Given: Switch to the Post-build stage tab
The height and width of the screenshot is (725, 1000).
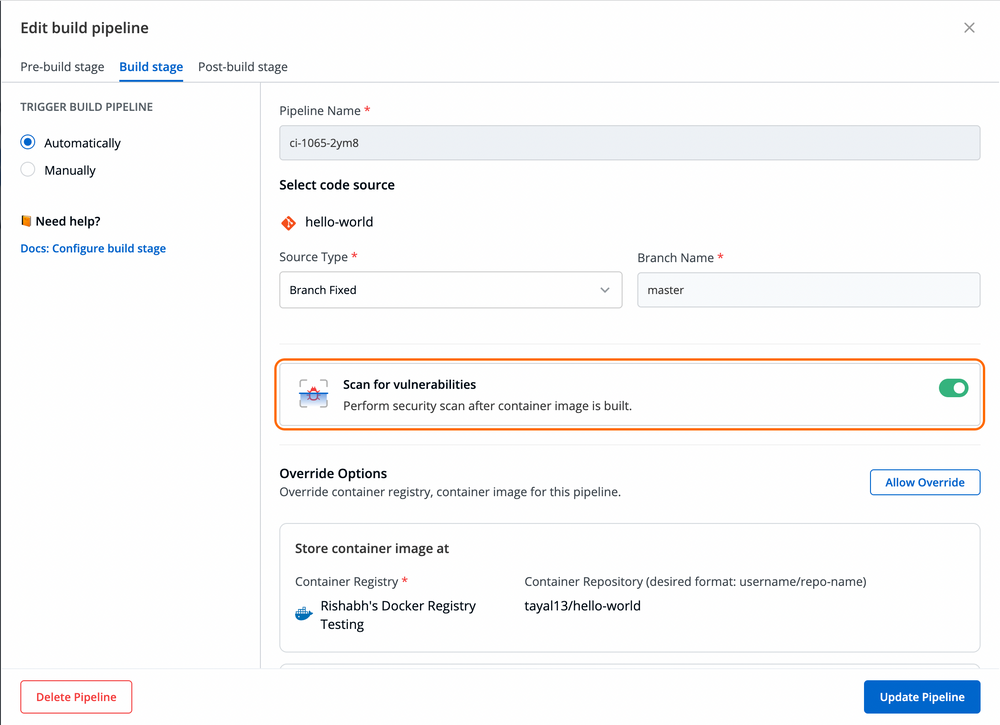Looking at the screenshot, I should (x=242, y=67).
